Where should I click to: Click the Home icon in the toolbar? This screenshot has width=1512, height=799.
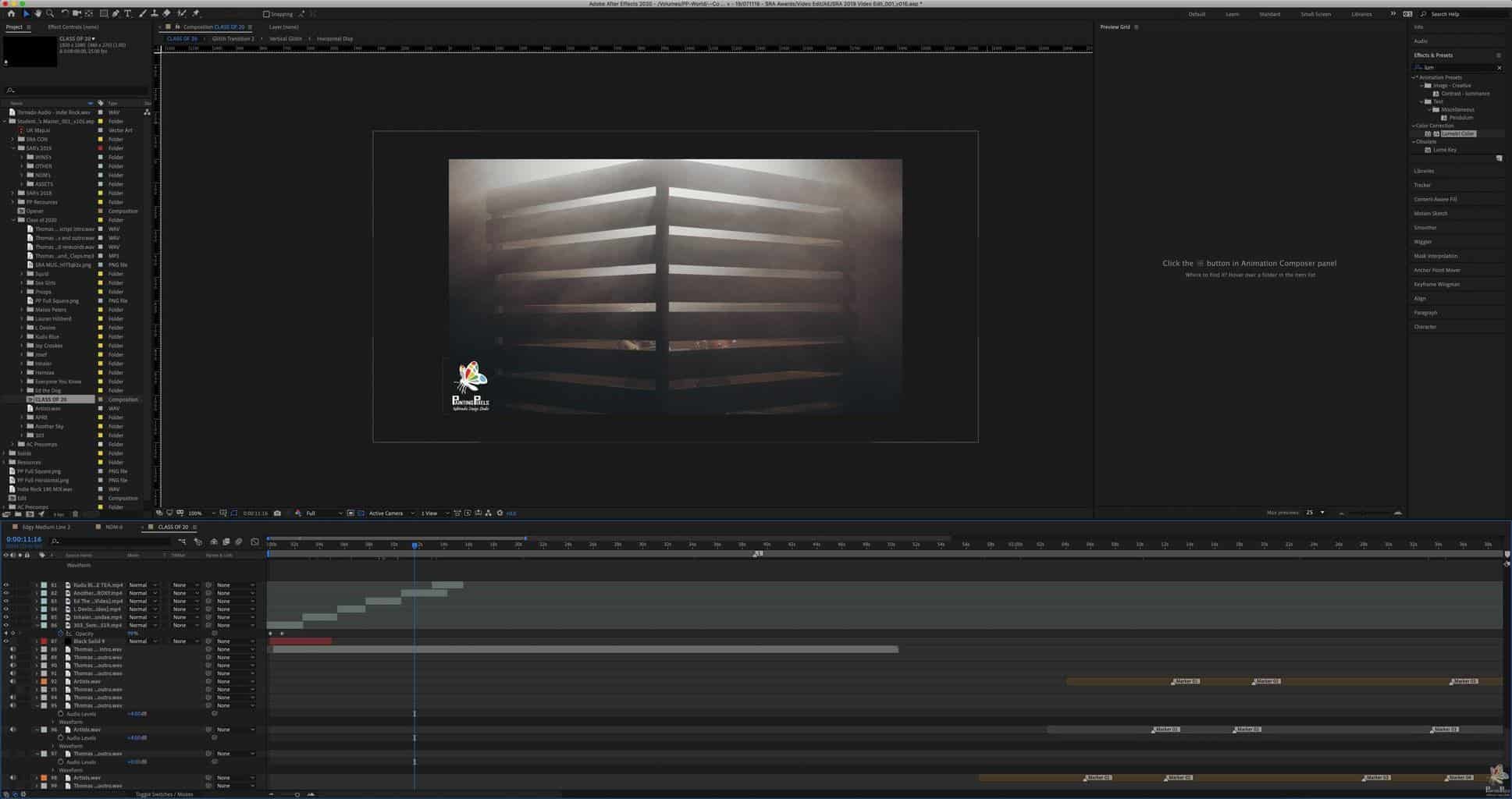(11, 13)
